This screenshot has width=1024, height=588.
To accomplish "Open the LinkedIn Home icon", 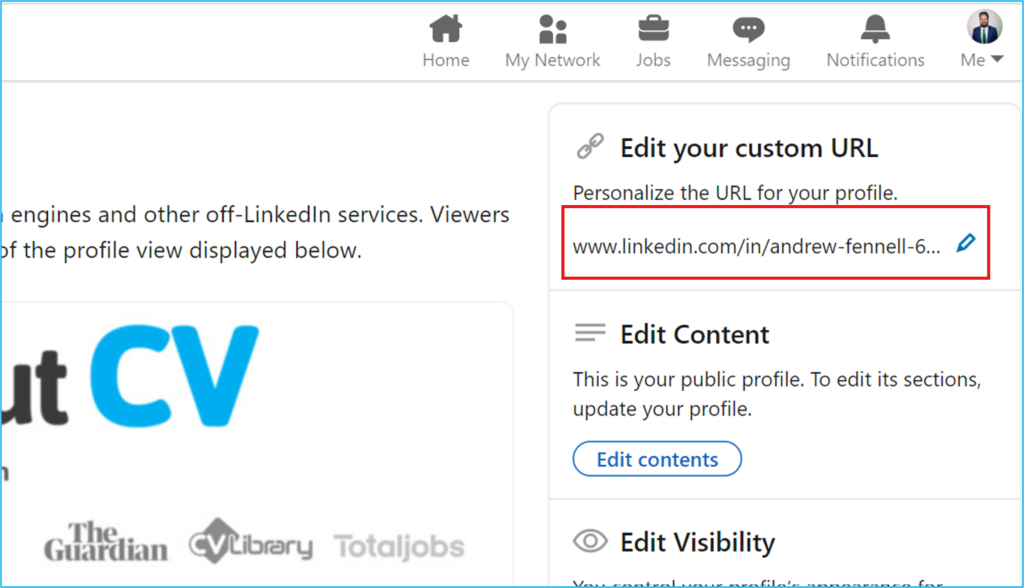I will pyautogui.click(x=445, y=28).
